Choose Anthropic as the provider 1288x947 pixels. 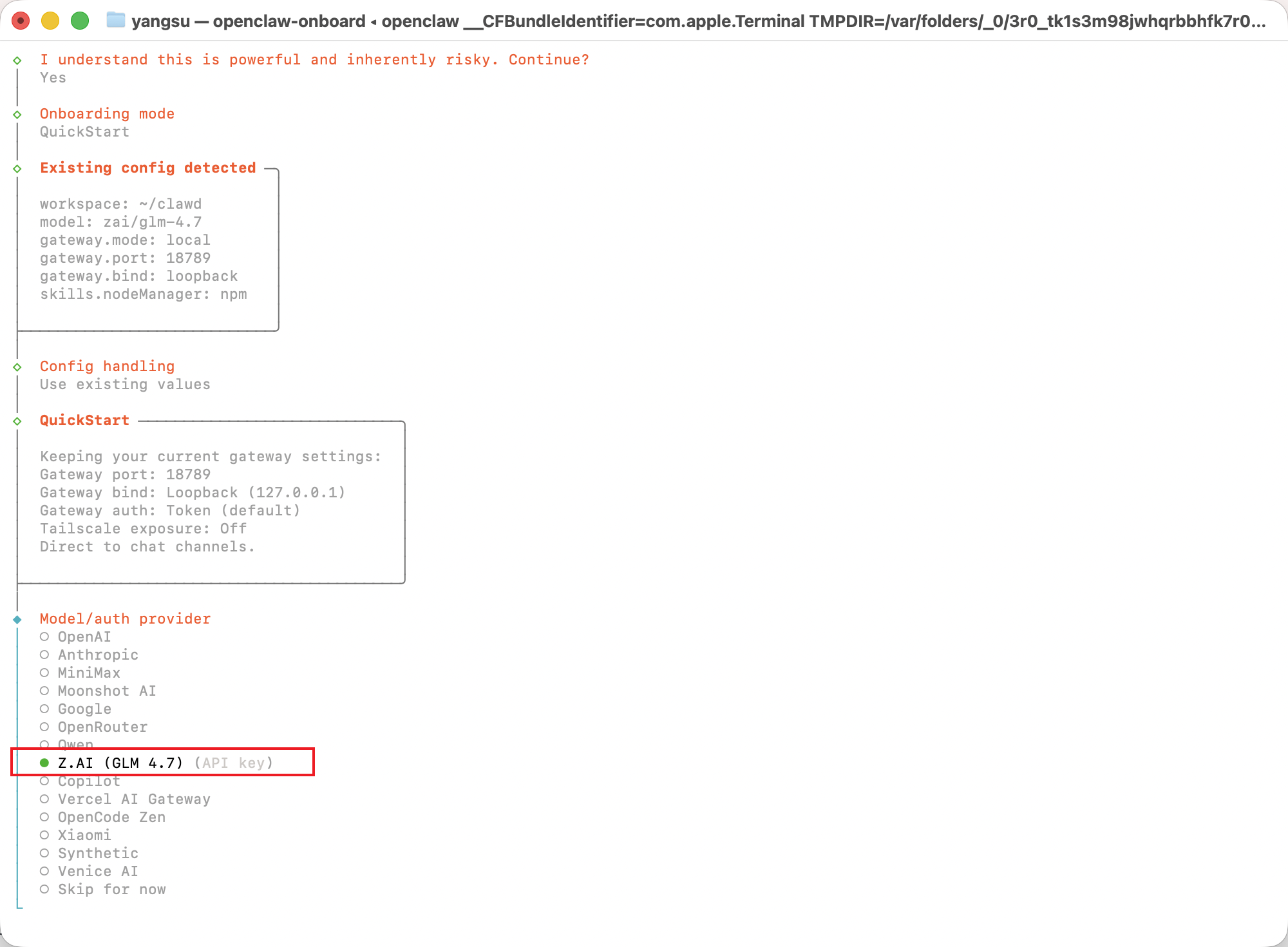coord(97,655)
